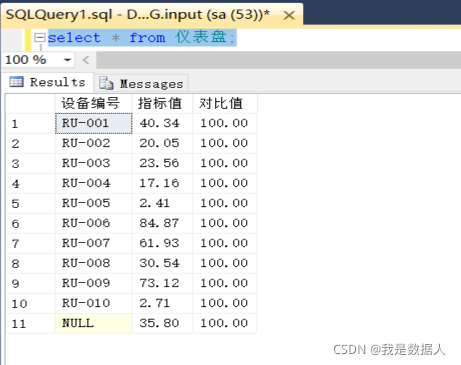Viewport: 461px width, 365px height.
Task: Click the Messages tab icon
Action: [x=106, y=83]
